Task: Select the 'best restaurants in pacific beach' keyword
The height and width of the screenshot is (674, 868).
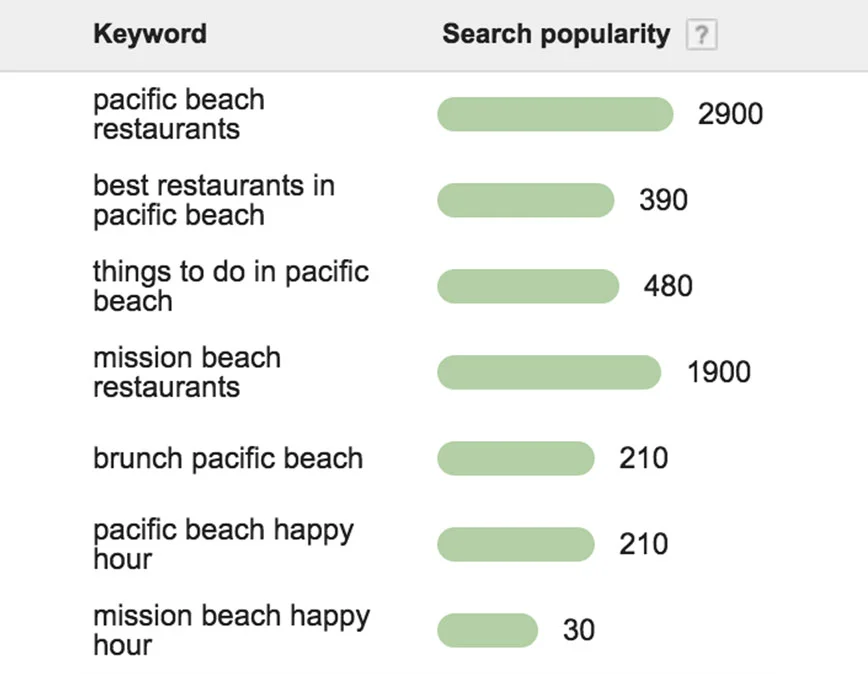Action: [x=214, y=200]
